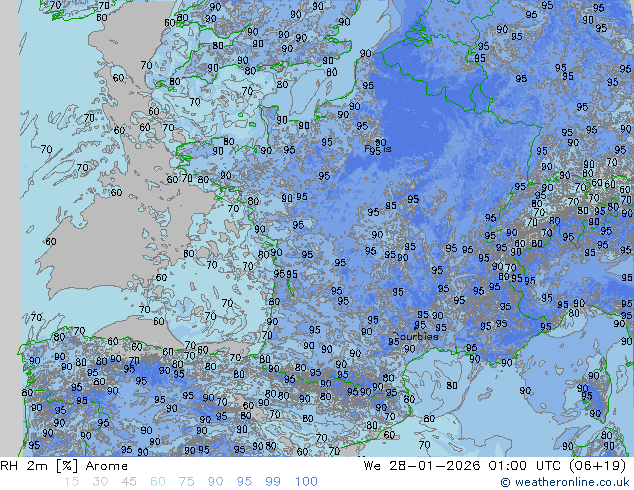Select the 100 value in the legend

(x=306, y=482)
